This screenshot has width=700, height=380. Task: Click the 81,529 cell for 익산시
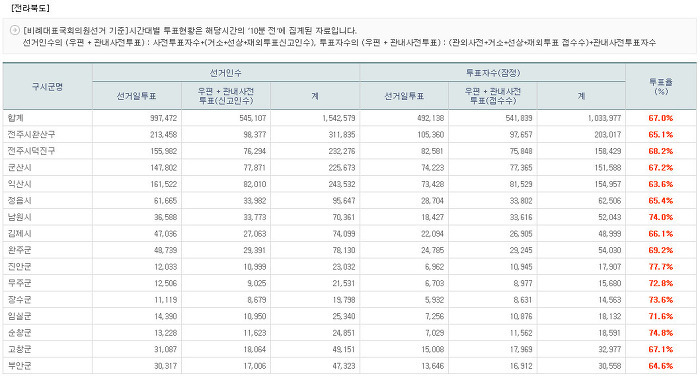pyautogui.click(x=521, y=184)
